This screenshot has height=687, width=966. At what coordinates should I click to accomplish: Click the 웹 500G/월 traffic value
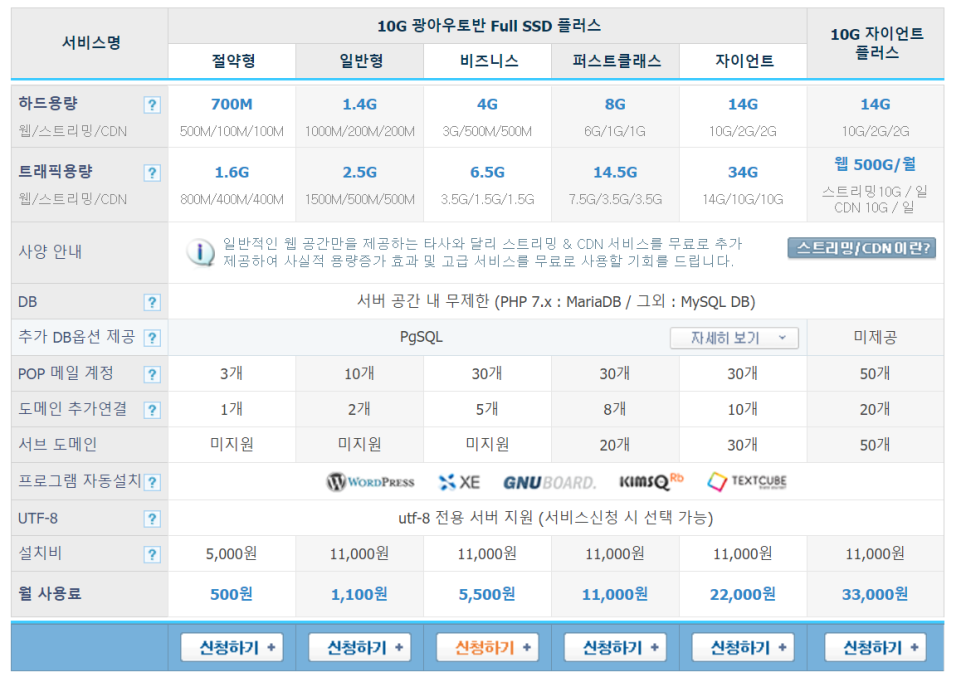click(x=875, y=165)
